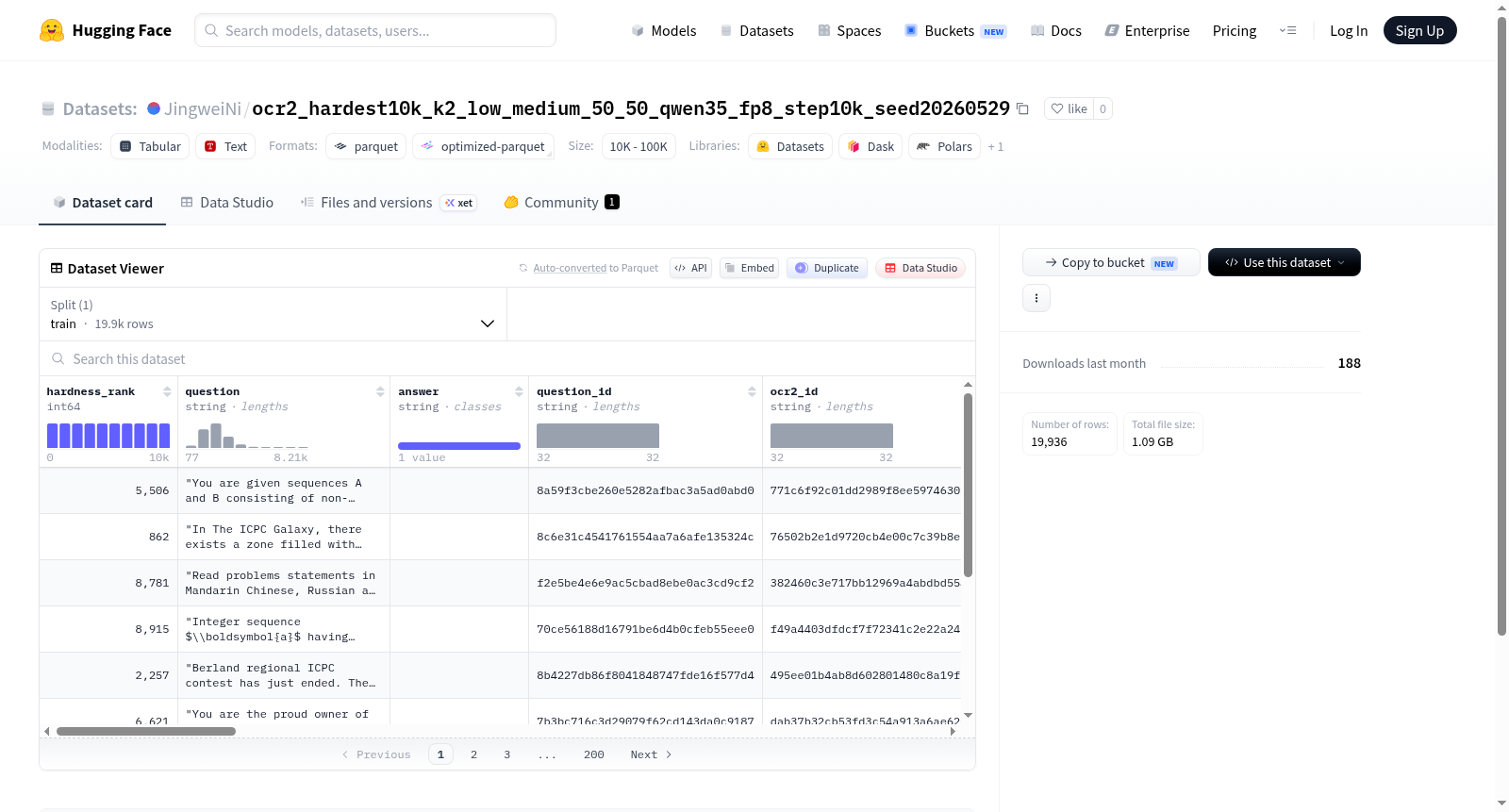
Task: Open Docs in the top navigation
Action: 1056,30
